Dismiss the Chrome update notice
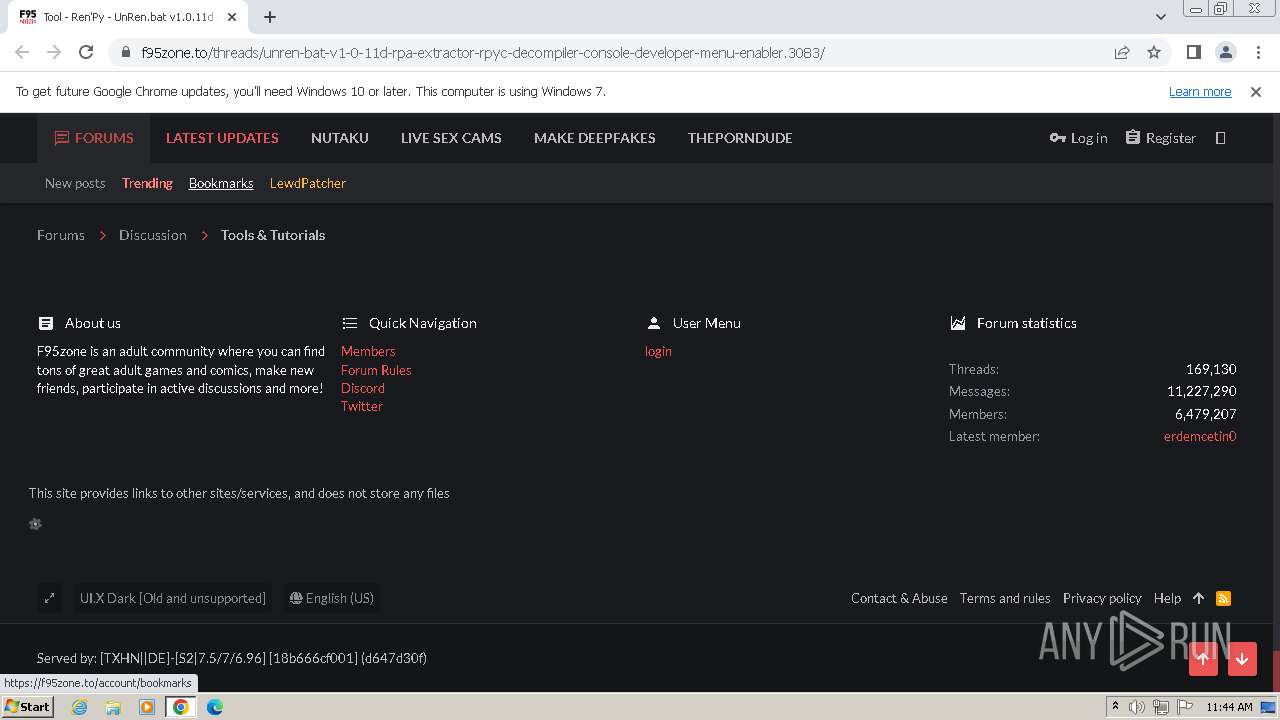Viewport: 1280px width, 720px height. [x=1256, y=91]
